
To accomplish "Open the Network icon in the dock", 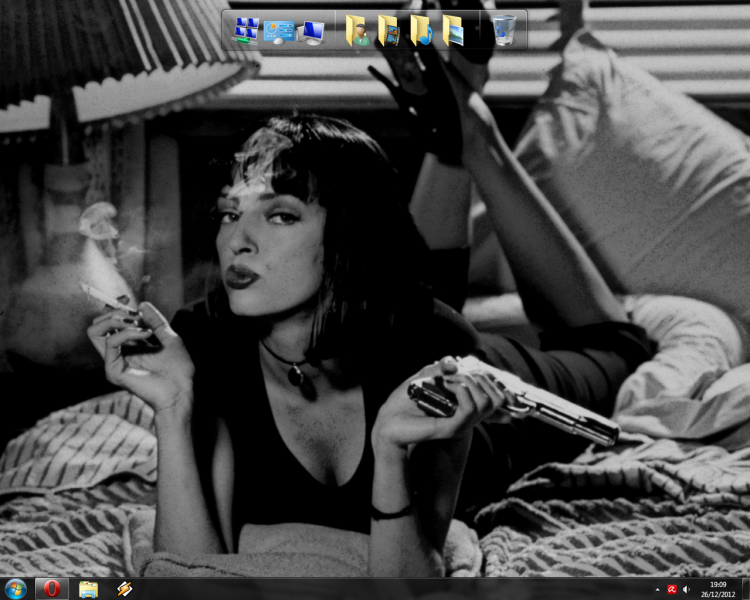I will click(246, 31).
